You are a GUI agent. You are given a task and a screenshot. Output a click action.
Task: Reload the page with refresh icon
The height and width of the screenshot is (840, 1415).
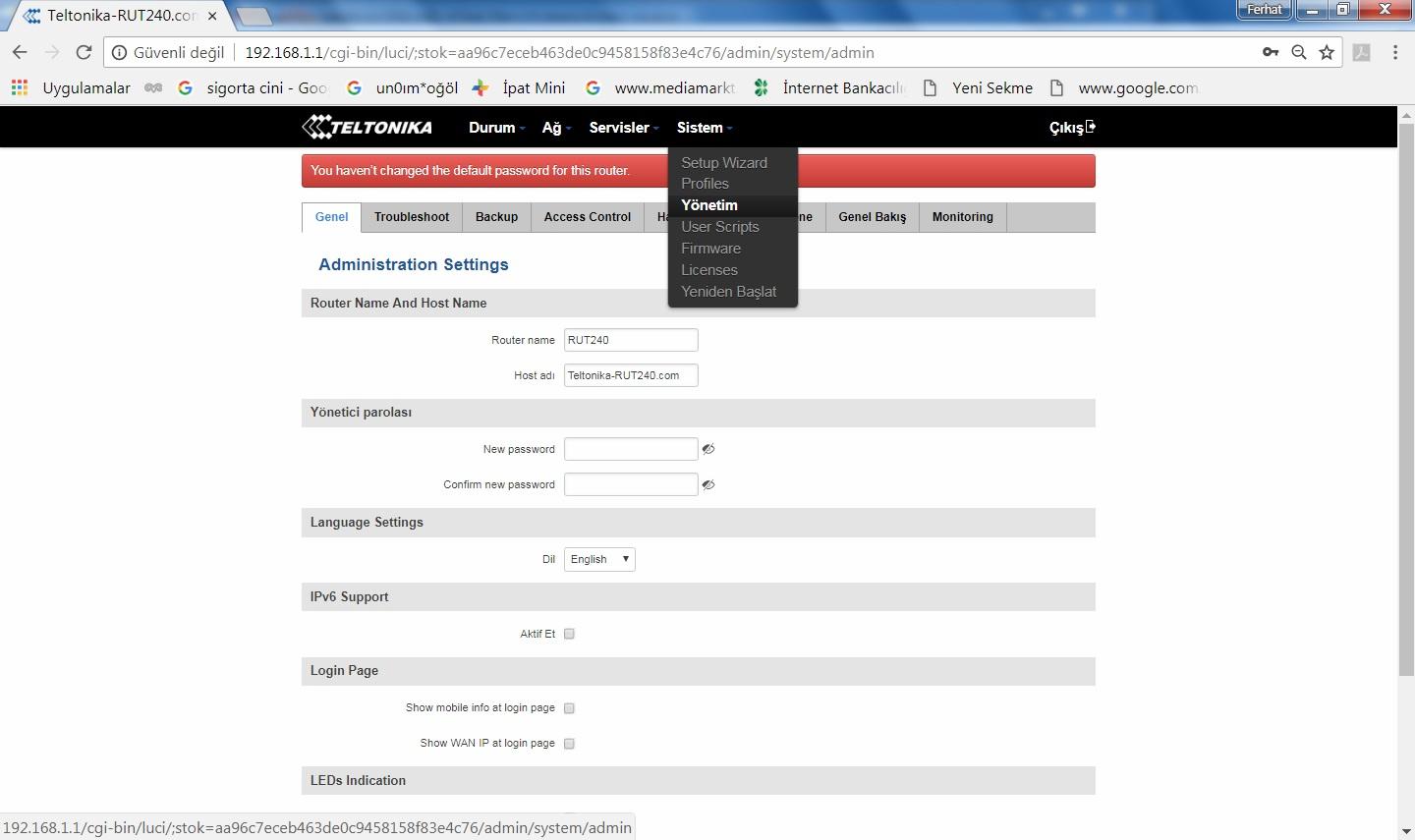pyautogui.click(x=84, y=52)
